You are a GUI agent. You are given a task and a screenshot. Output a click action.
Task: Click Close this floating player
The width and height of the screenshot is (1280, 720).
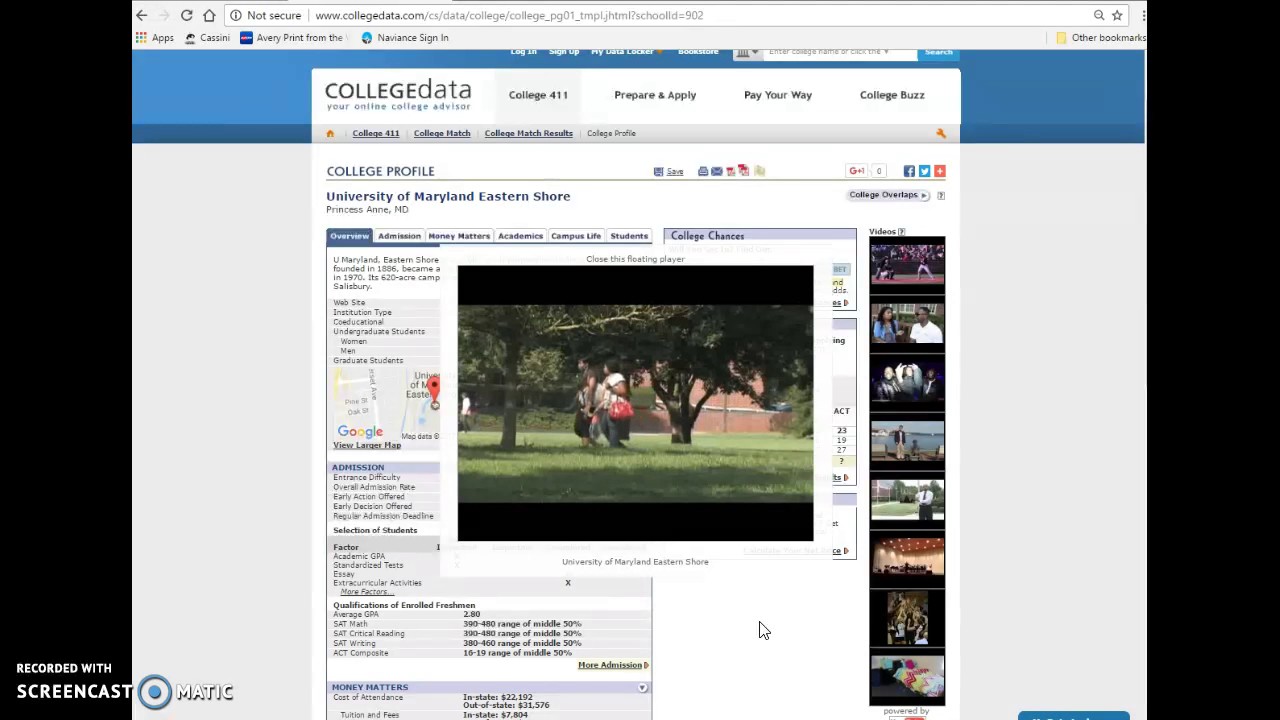click(x=635, y=259)
